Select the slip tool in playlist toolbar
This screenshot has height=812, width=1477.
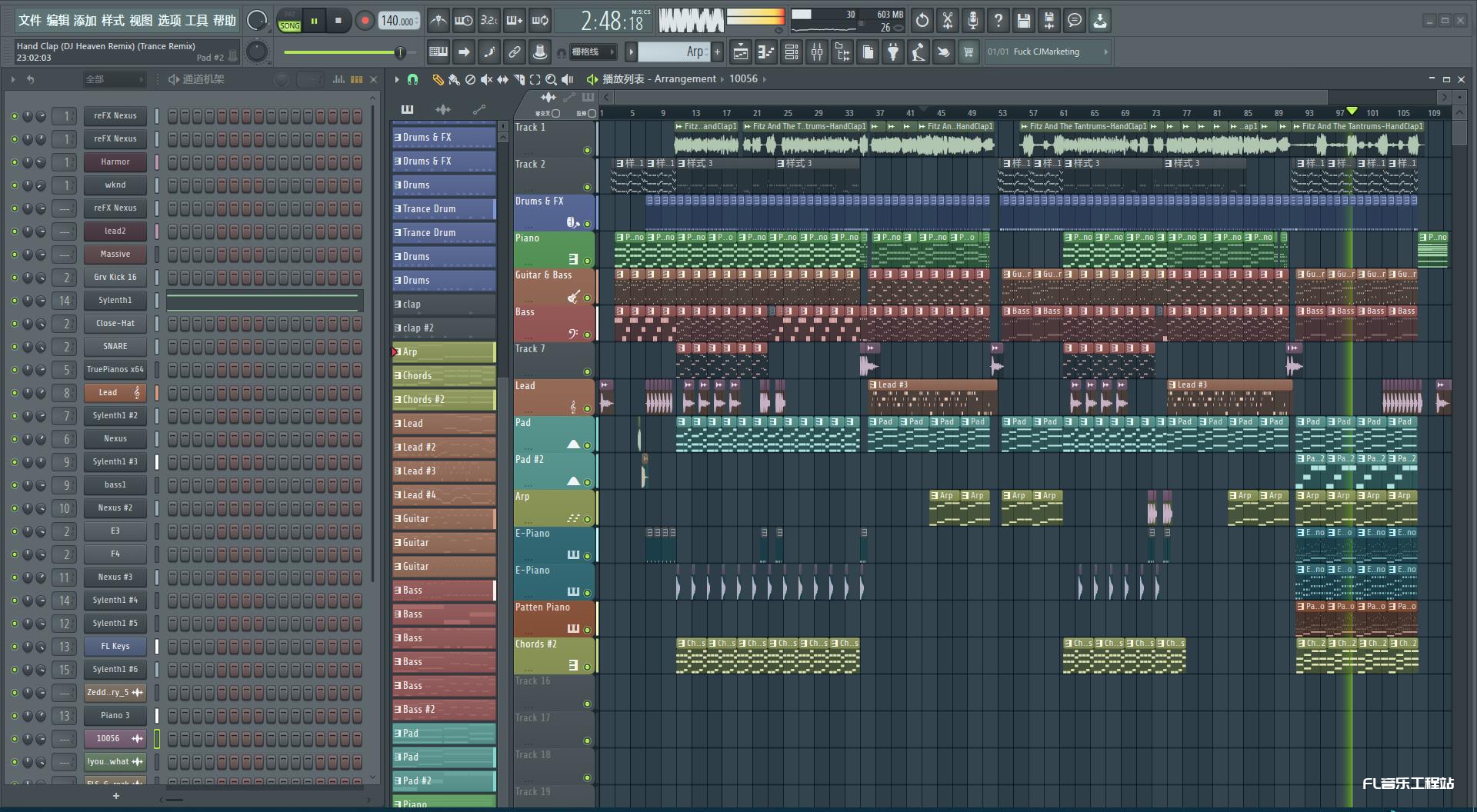[502, 79]
